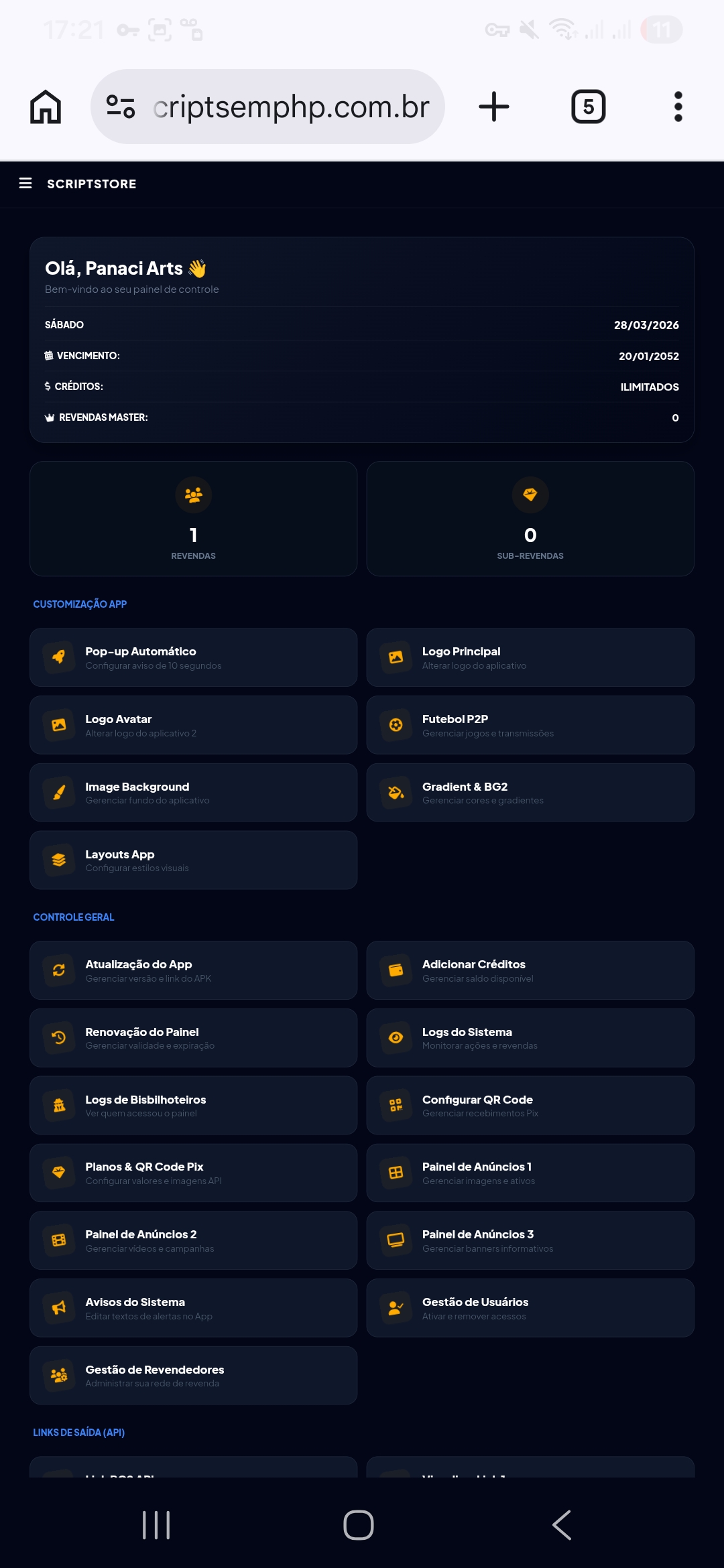Open the browser three-dot options menu
The image size is (724, 1568).
pos(678,107)
